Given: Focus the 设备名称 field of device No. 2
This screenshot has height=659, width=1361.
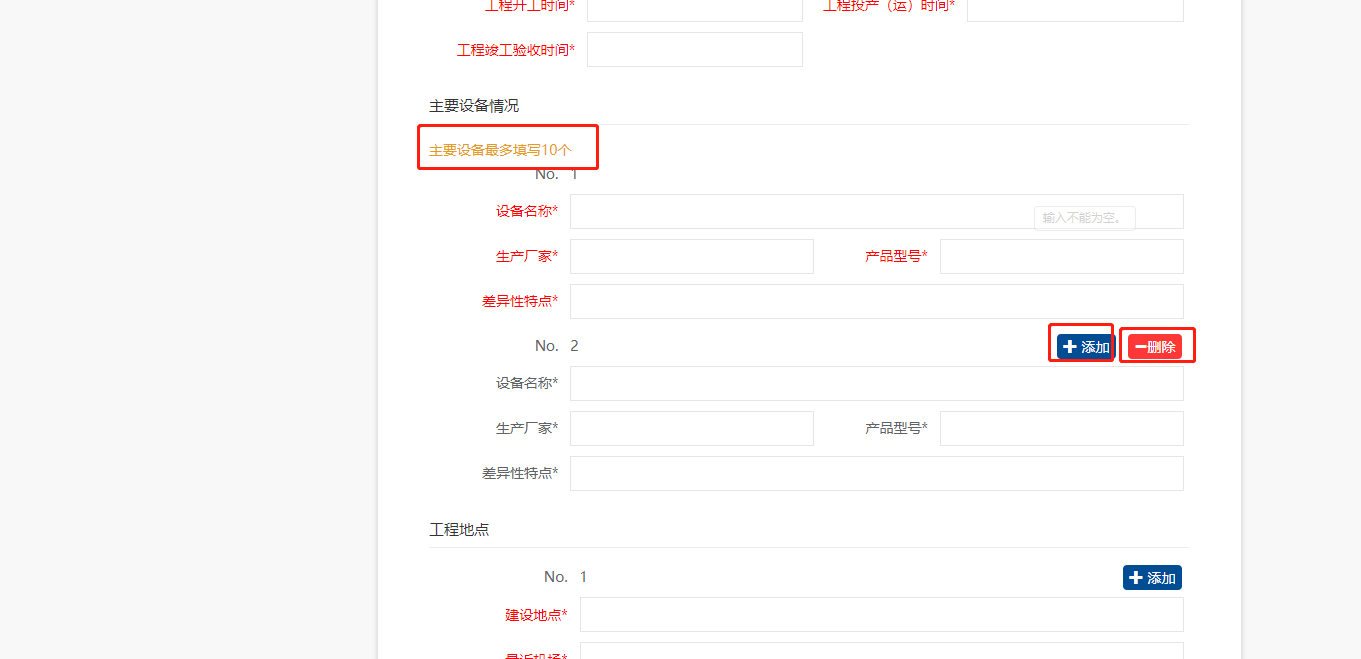Looking at the screenshot, I should [x=876, y=383].
